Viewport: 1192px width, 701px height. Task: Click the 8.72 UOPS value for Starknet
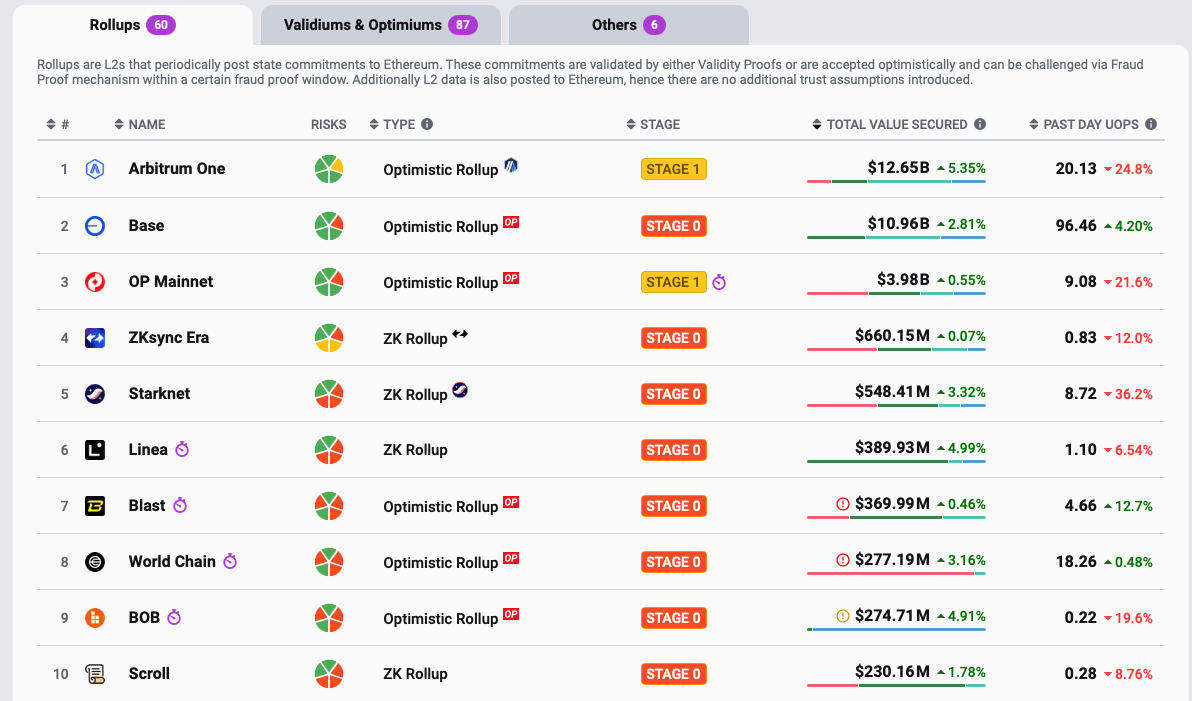(x=1080, y=394)
